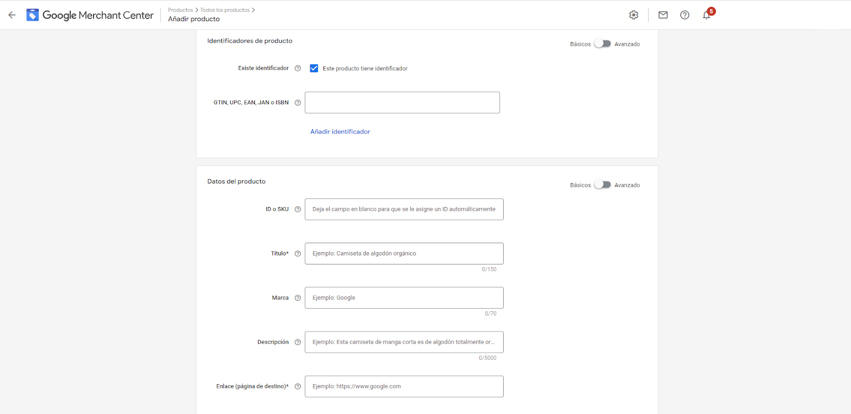Open the notifications bell
Image resolution: width=851 pixels, height=414 pixels.
coord(706,15)
